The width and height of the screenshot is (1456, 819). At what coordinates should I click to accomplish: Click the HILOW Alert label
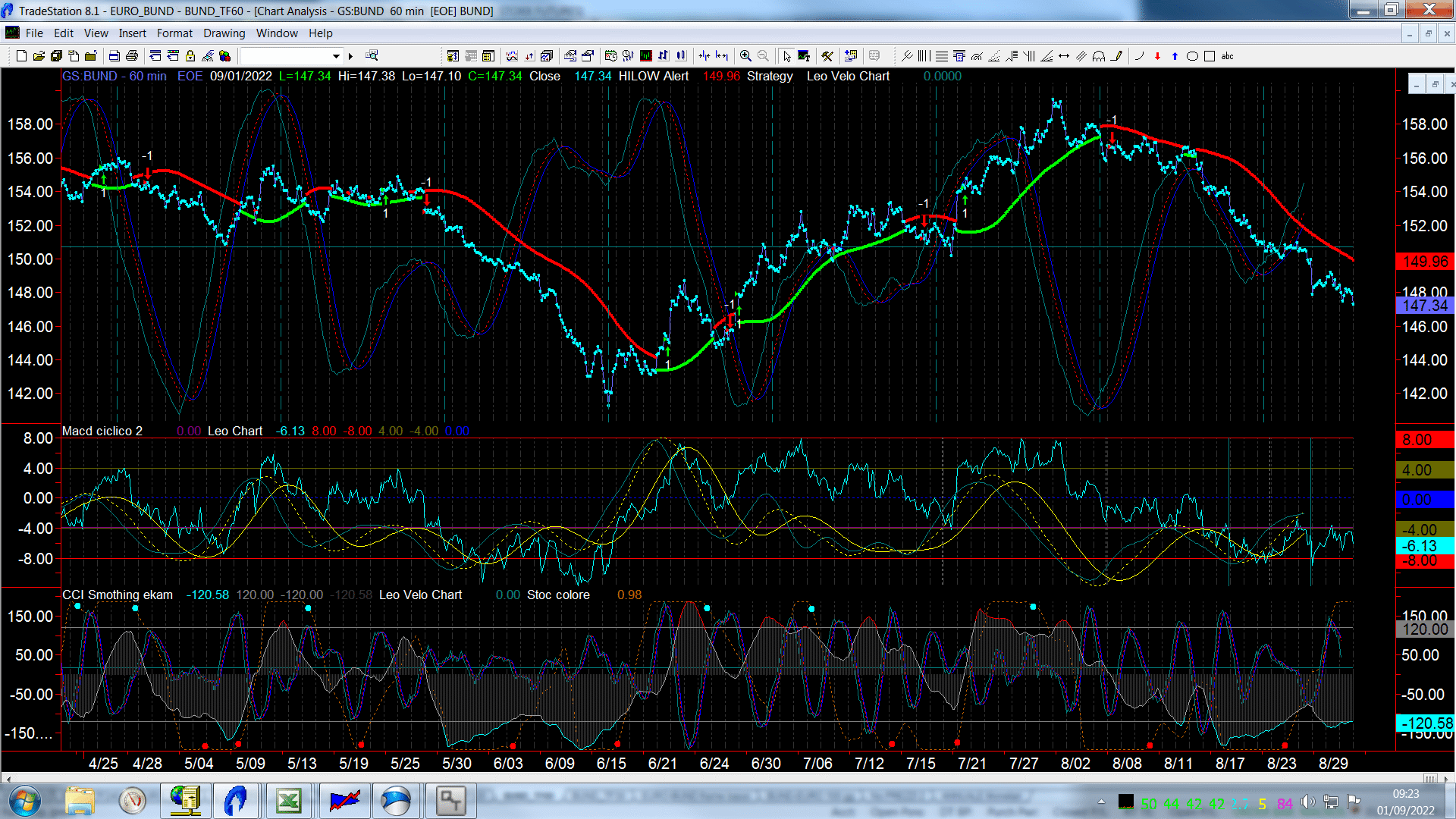[x=654, y=76]
